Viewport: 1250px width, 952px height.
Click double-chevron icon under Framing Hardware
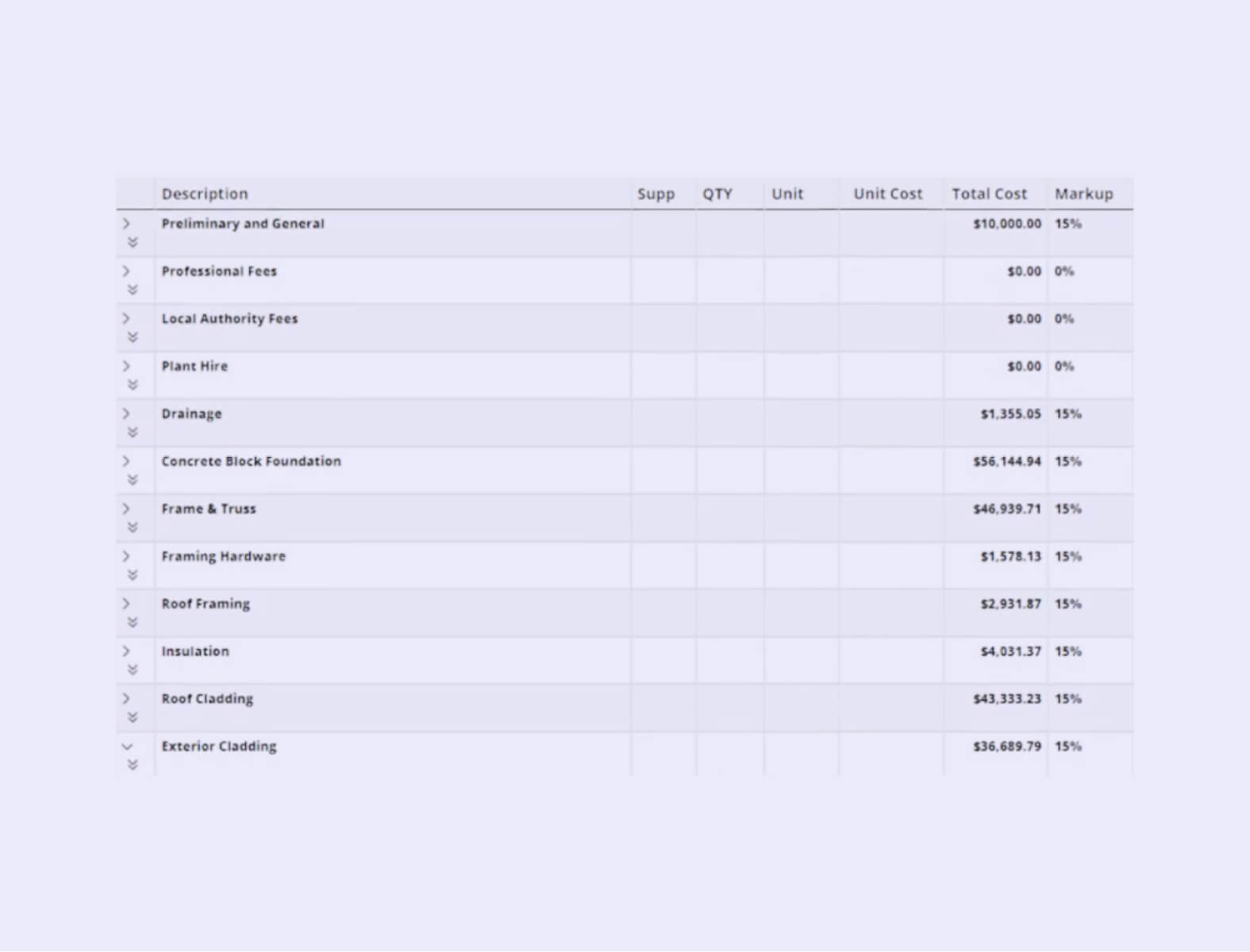(133, 575)
